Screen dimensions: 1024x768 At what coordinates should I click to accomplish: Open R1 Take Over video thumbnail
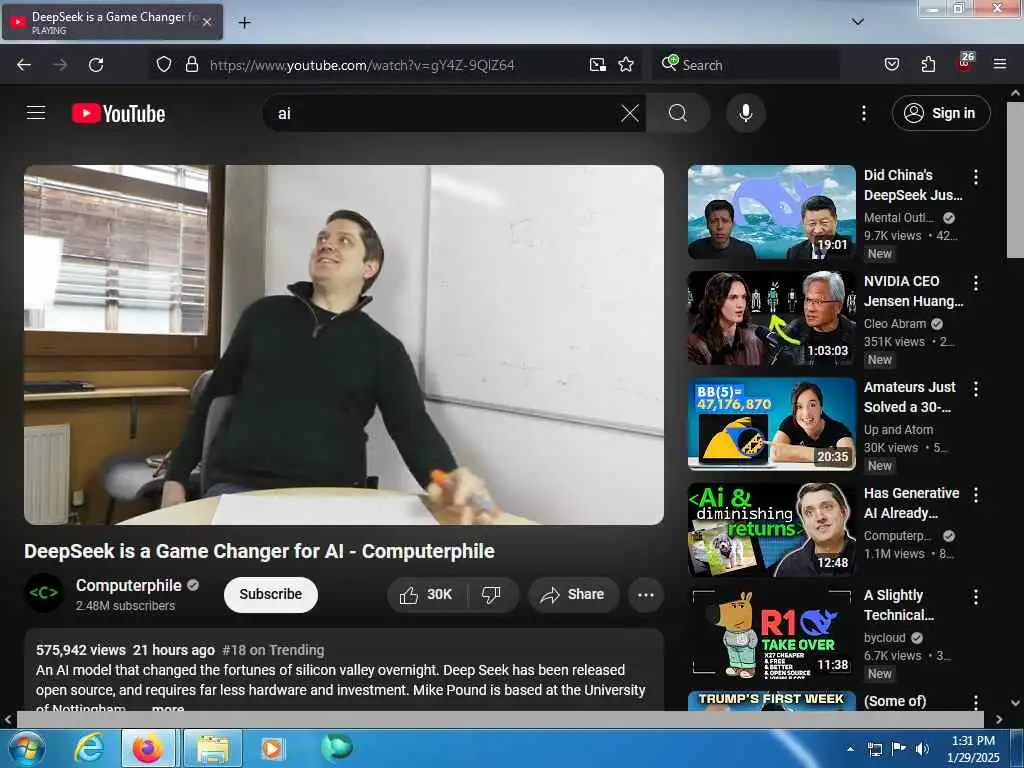pyautogui.click(x=771, y=633)
